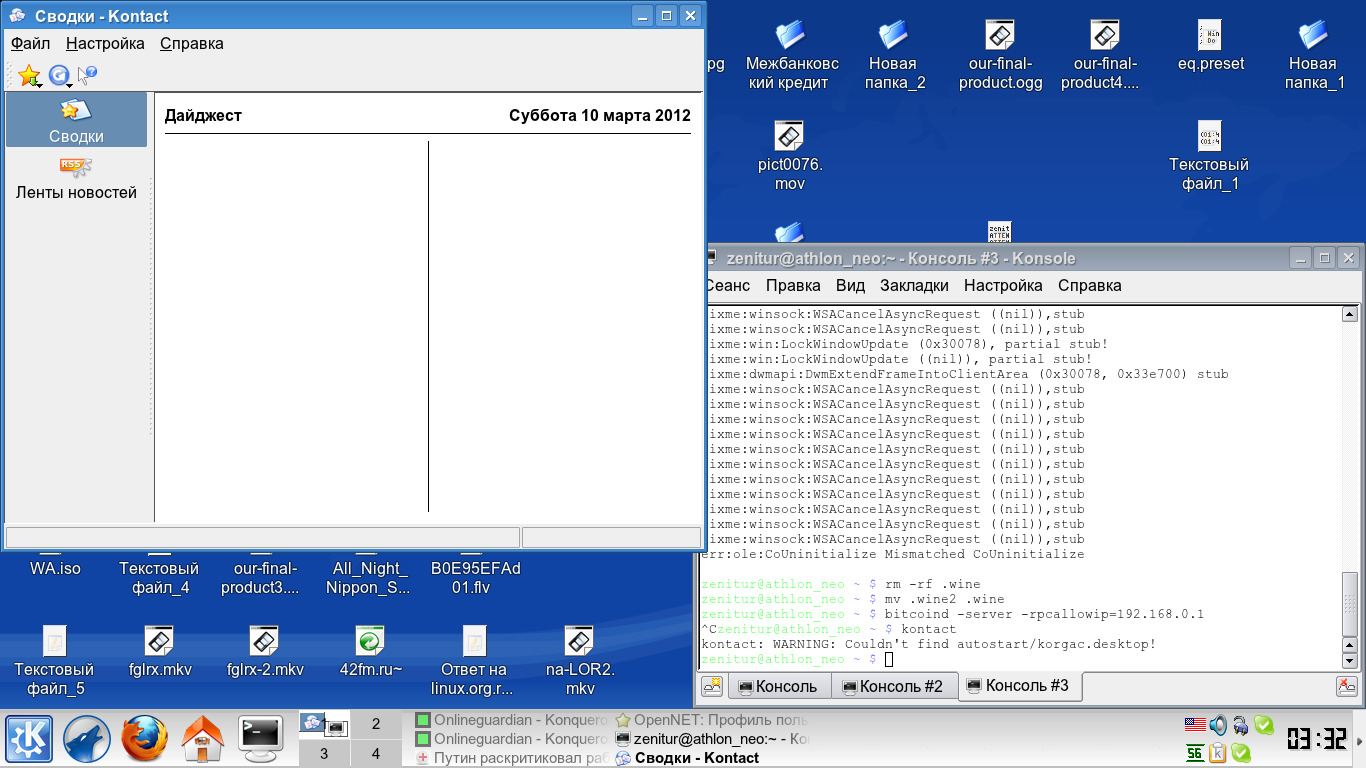This screenshot has width=1366, height=768.
Task: Switch to virtual desktop 3 in pager
Action: pyautogui.click(x=324, y=753)
